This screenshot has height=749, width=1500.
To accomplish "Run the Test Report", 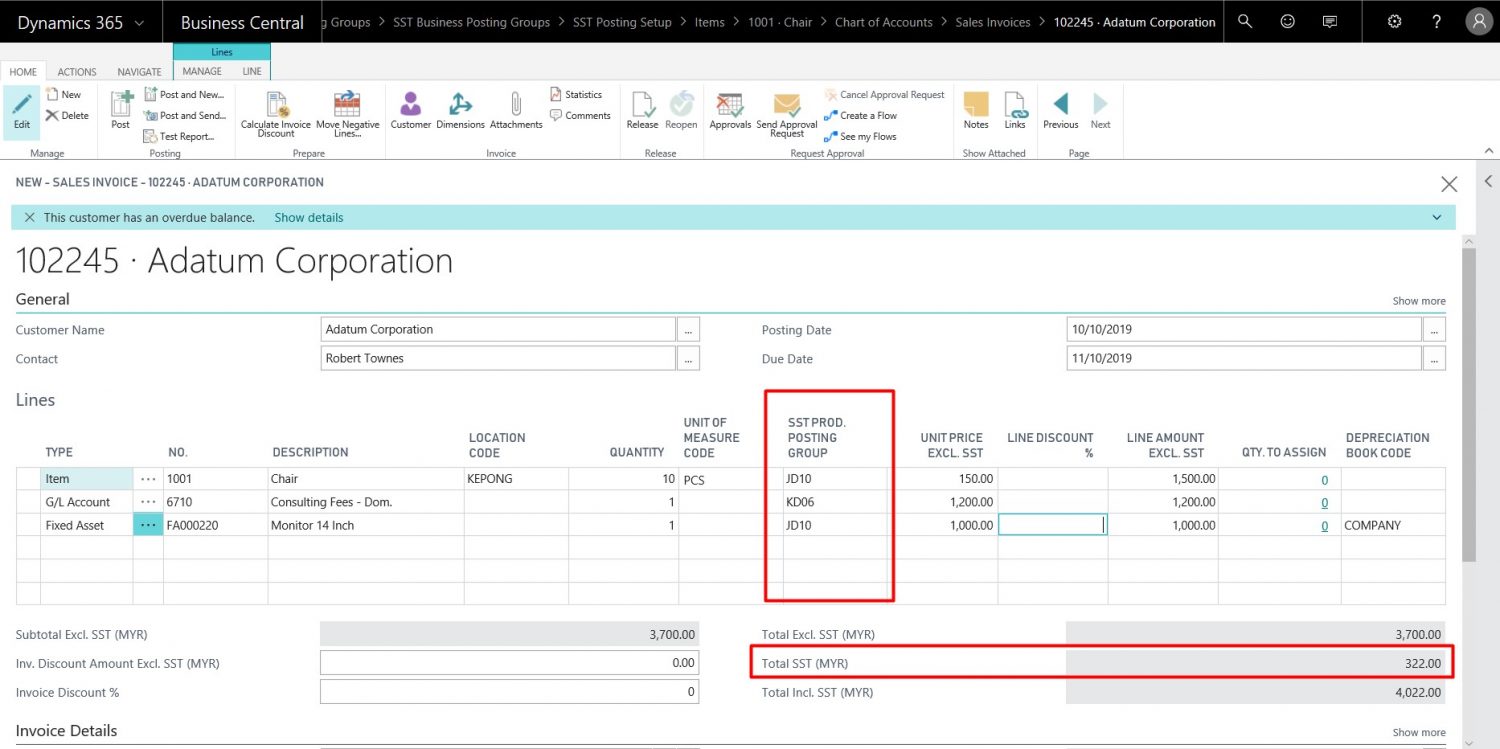I will 179,137.
